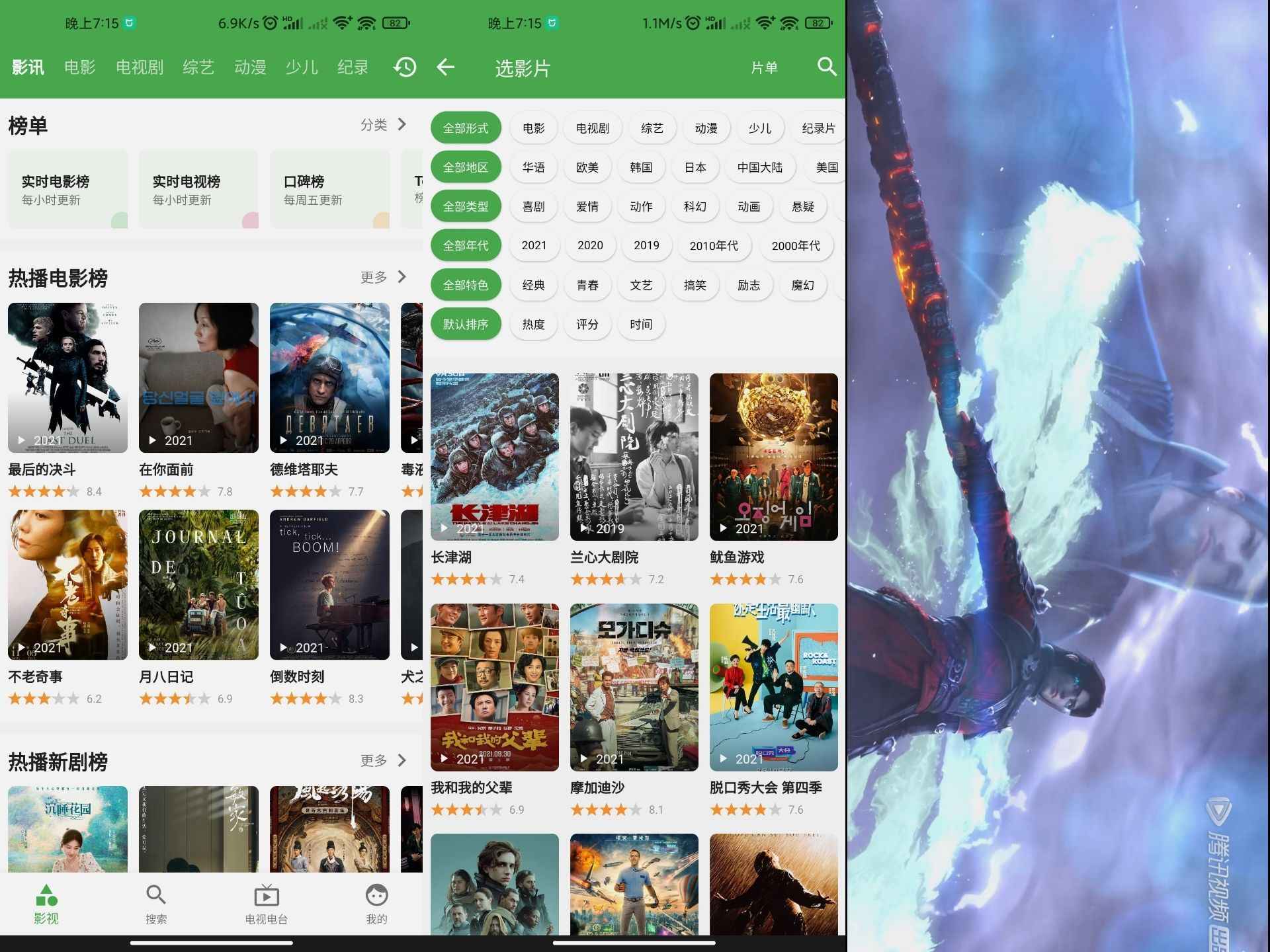Open 实时电影榜 ranking card
The width and height of the screenshot is (1270, 952).
click(67, 189)
